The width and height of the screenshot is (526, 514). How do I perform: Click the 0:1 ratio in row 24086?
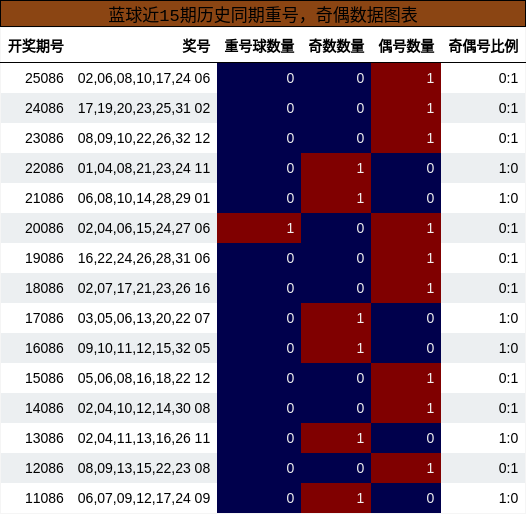[508, 108]
